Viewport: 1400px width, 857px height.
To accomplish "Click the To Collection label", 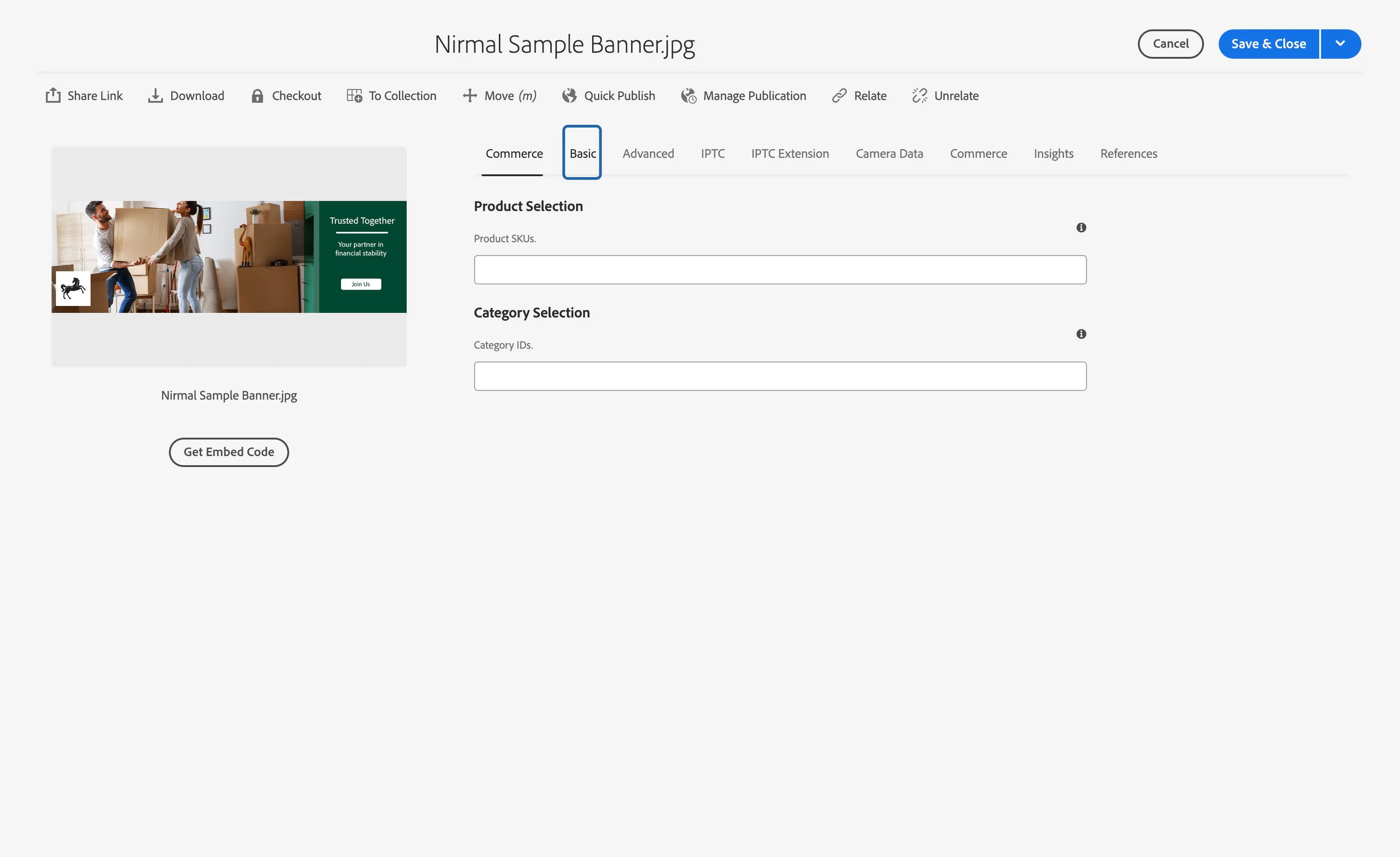I will pyautogui.click(x=402, y=95).
